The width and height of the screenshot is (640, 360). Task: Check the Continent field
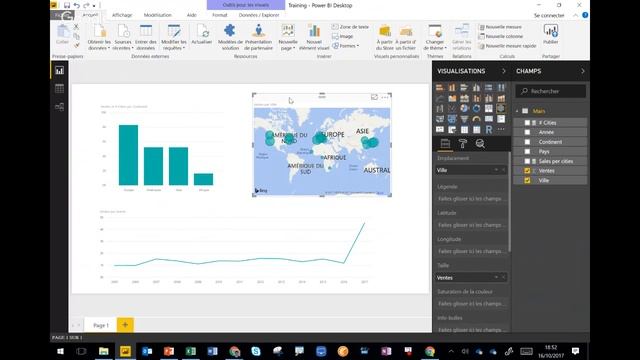pyautogui.click(x=527, y=142)
